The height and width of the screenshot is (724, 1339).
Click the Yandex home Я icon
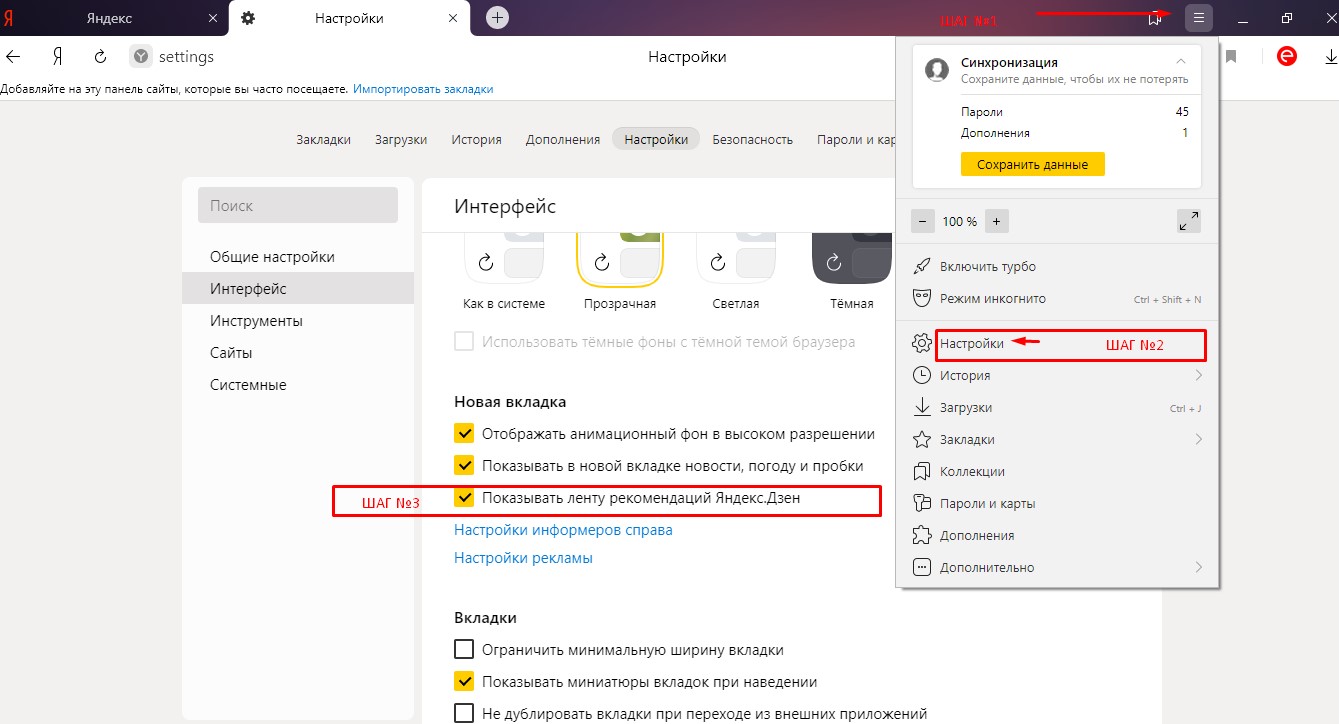[x=58, y=57]
